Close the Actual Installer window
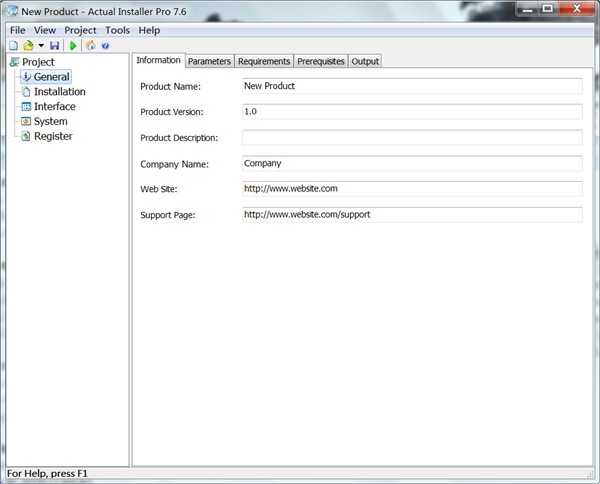600x484 pixels. [577, 9]
